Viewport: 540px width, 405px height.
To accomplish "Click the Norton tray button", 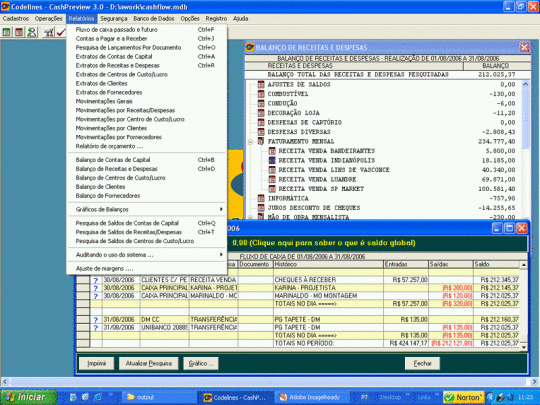I will tap(464, 397).
